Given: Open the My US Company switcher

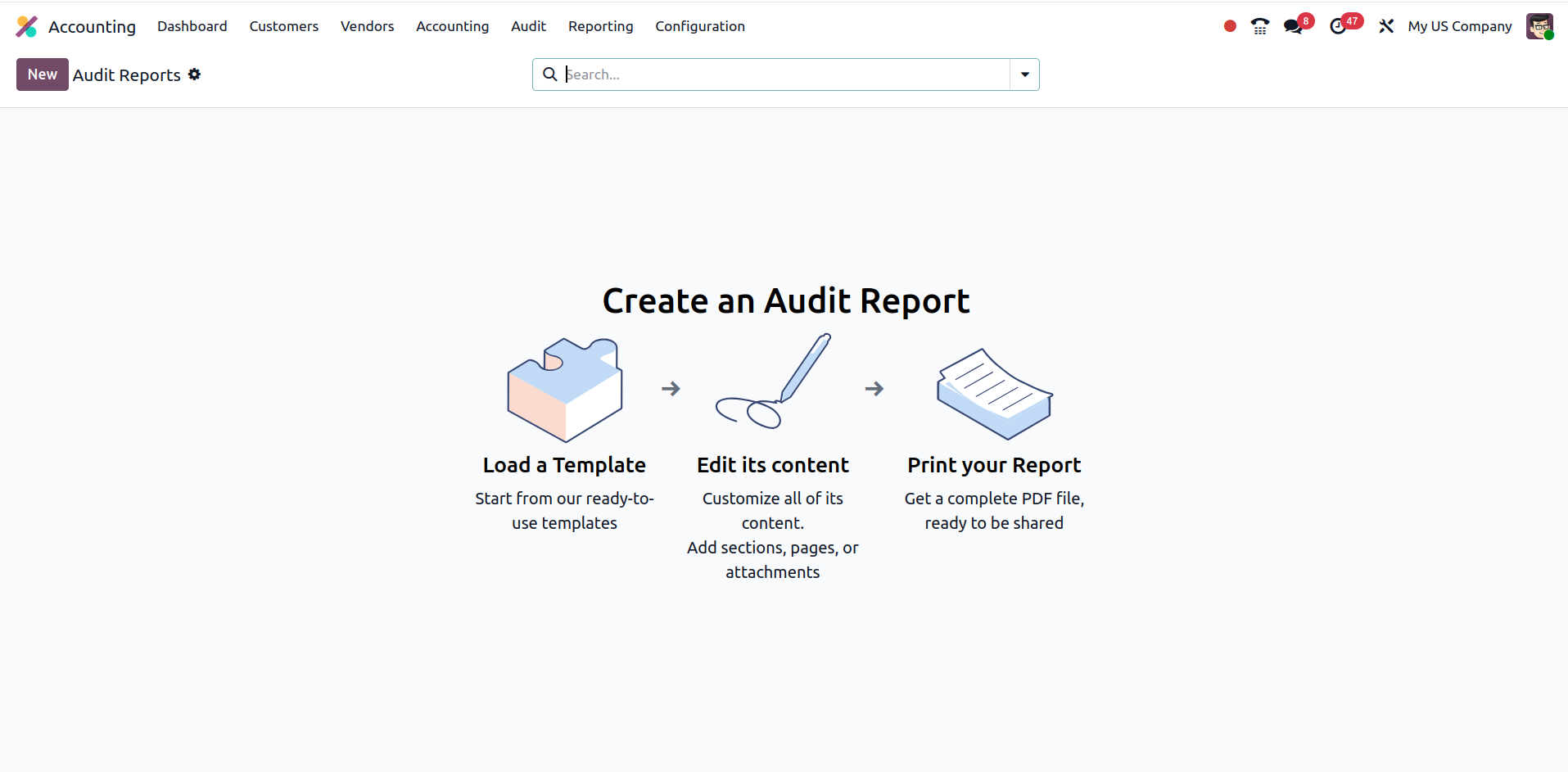Looking at the screenshot, I should tap(1459, 26).
